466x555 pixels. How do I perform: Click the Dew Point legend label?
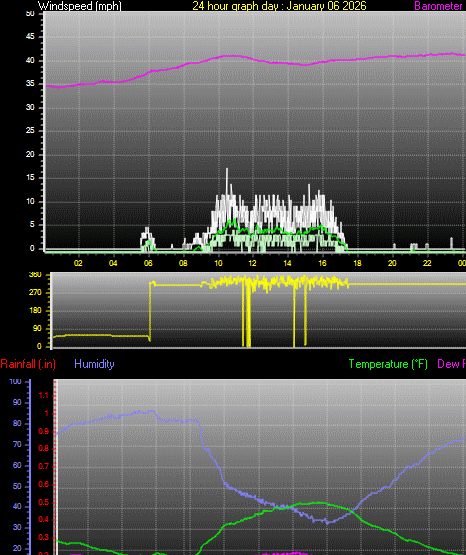(x=451, y=364)
